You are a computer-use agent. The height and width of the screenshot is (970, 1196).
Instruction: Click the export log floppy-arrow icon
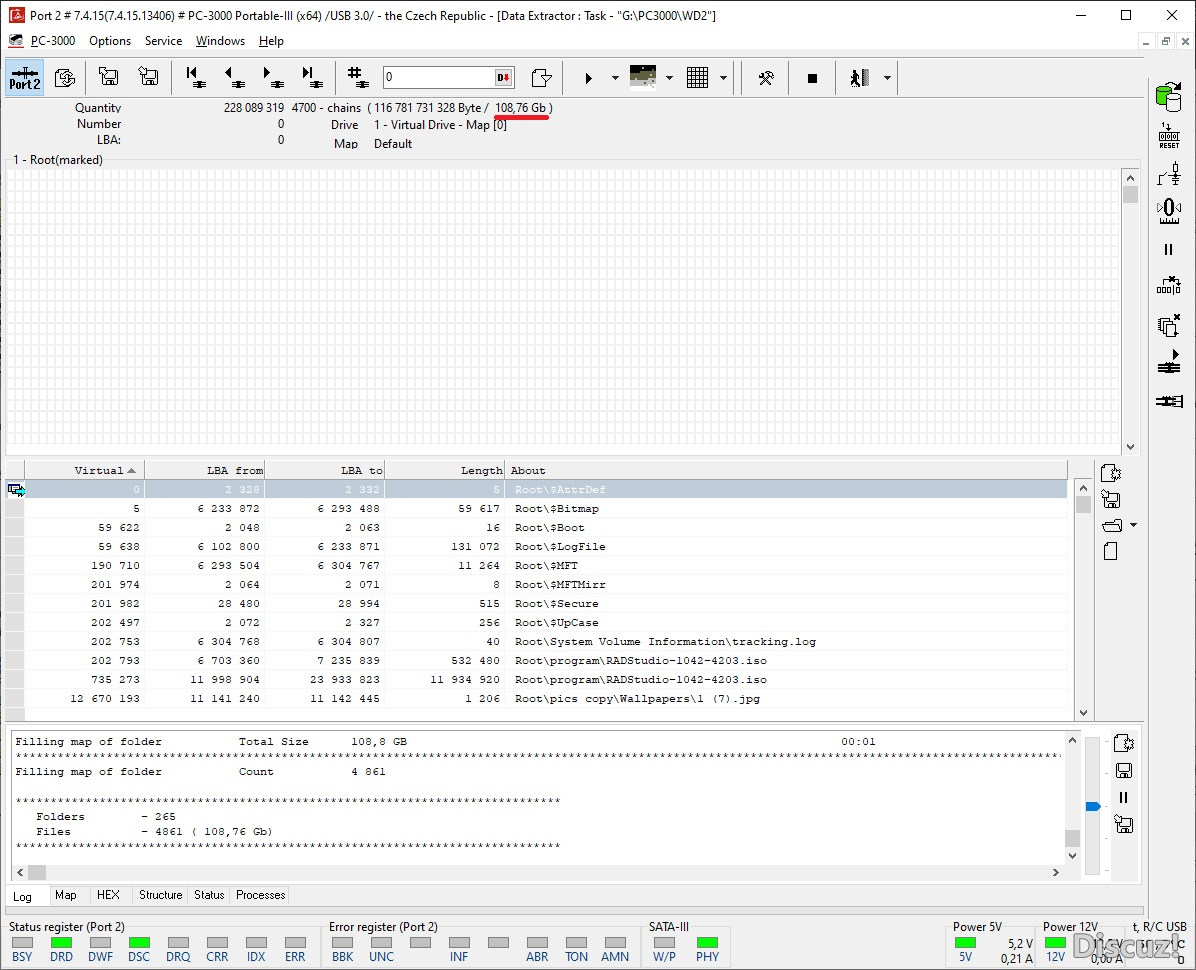(x=1124, y=824)
